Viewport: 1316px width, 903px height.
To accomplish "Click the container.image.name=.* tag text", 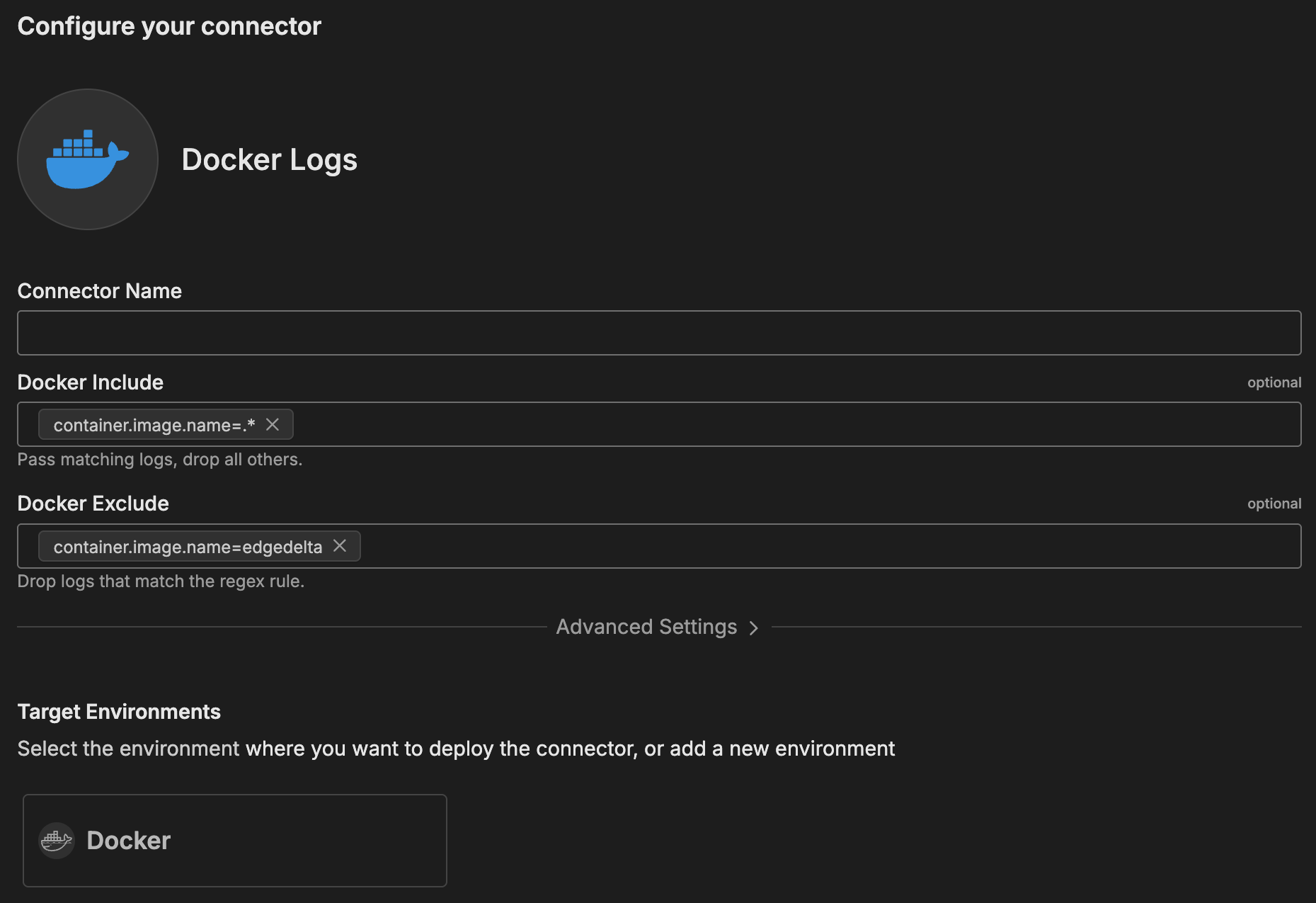I will (154, 425).
